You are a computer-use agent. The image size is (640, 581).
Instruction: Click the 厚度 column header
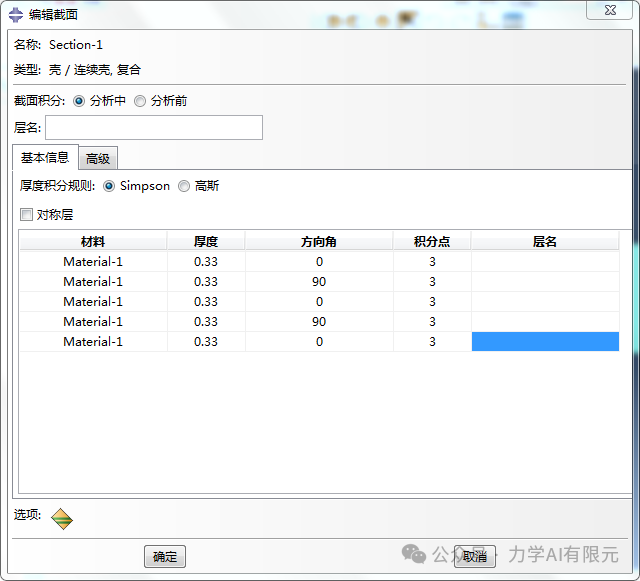click(x=206, y=241)
